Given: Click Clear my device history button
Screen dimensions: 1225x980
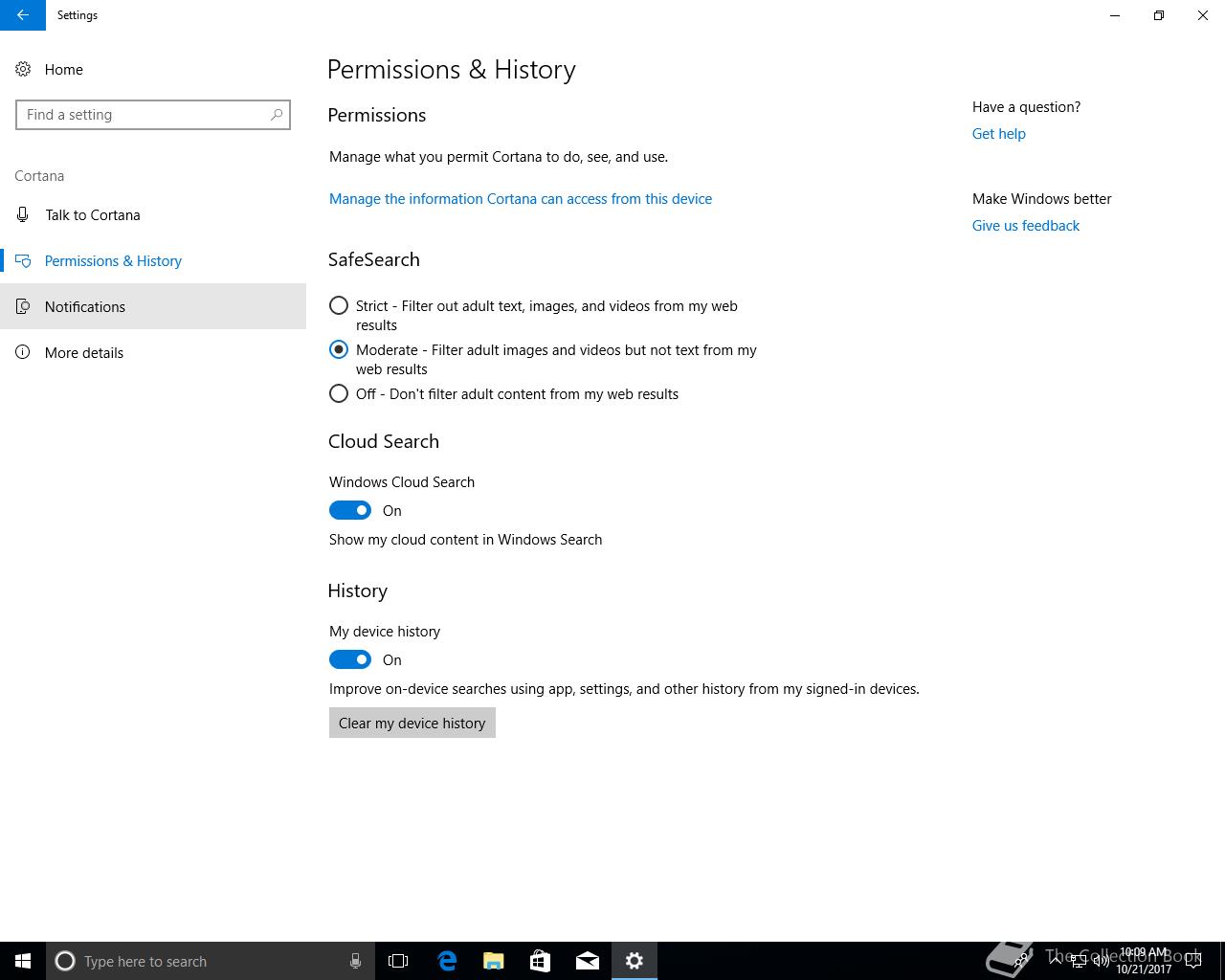Looking at the screenshot, I should (412, 723).
